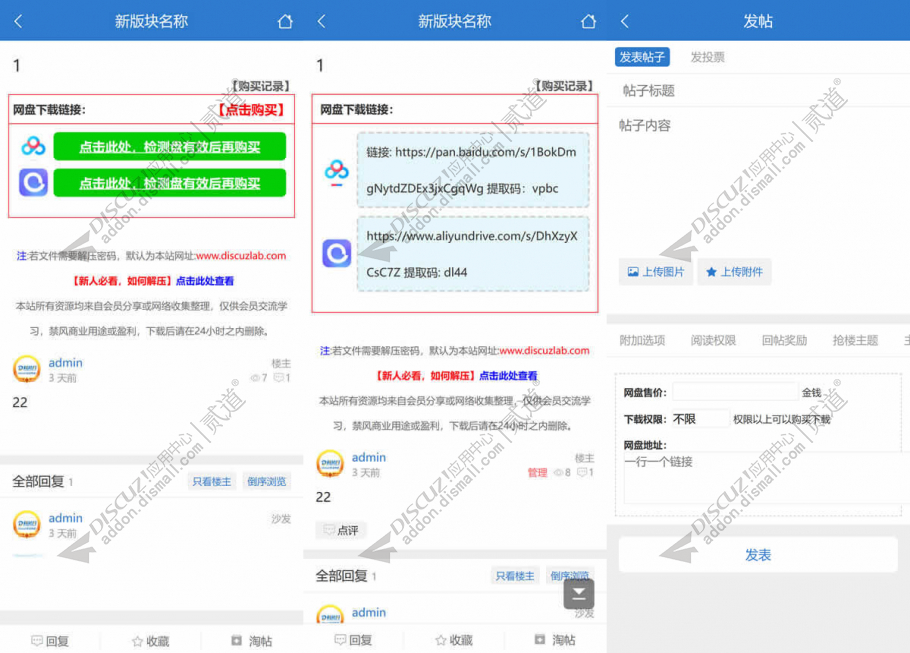
Task: Go back using middle panel back arrow
Action: point(322,21)
